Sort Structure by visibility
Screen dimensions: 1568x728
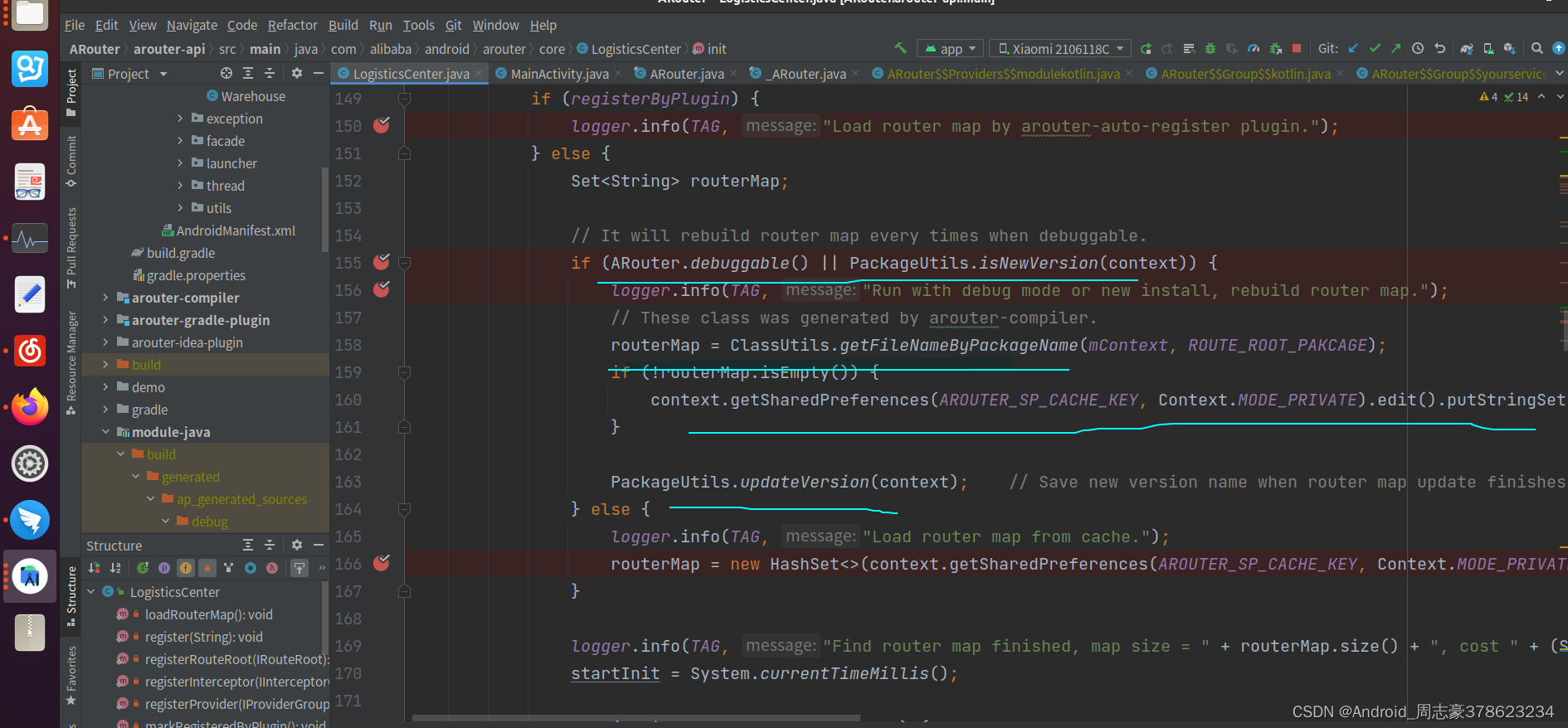(x=94, y=568)
